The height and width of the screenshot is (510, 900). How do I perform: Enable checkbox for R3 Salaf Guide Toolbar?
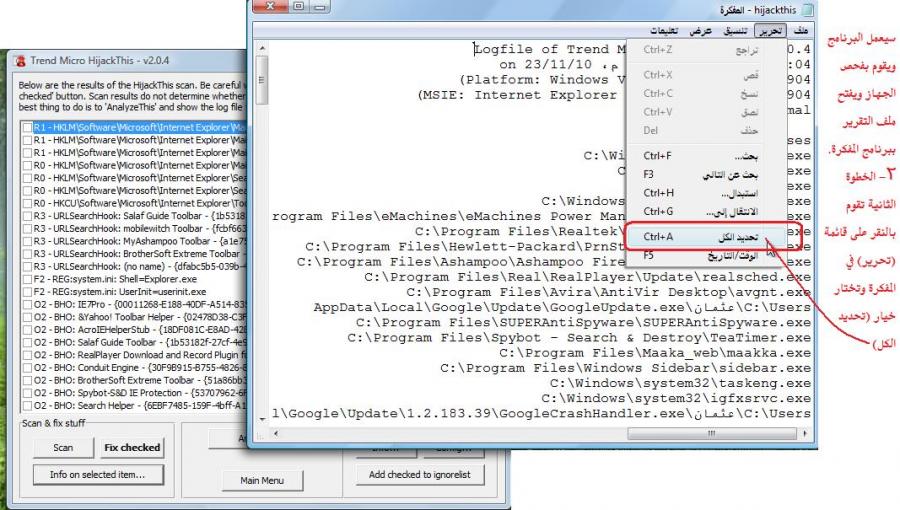coord(27,216)
